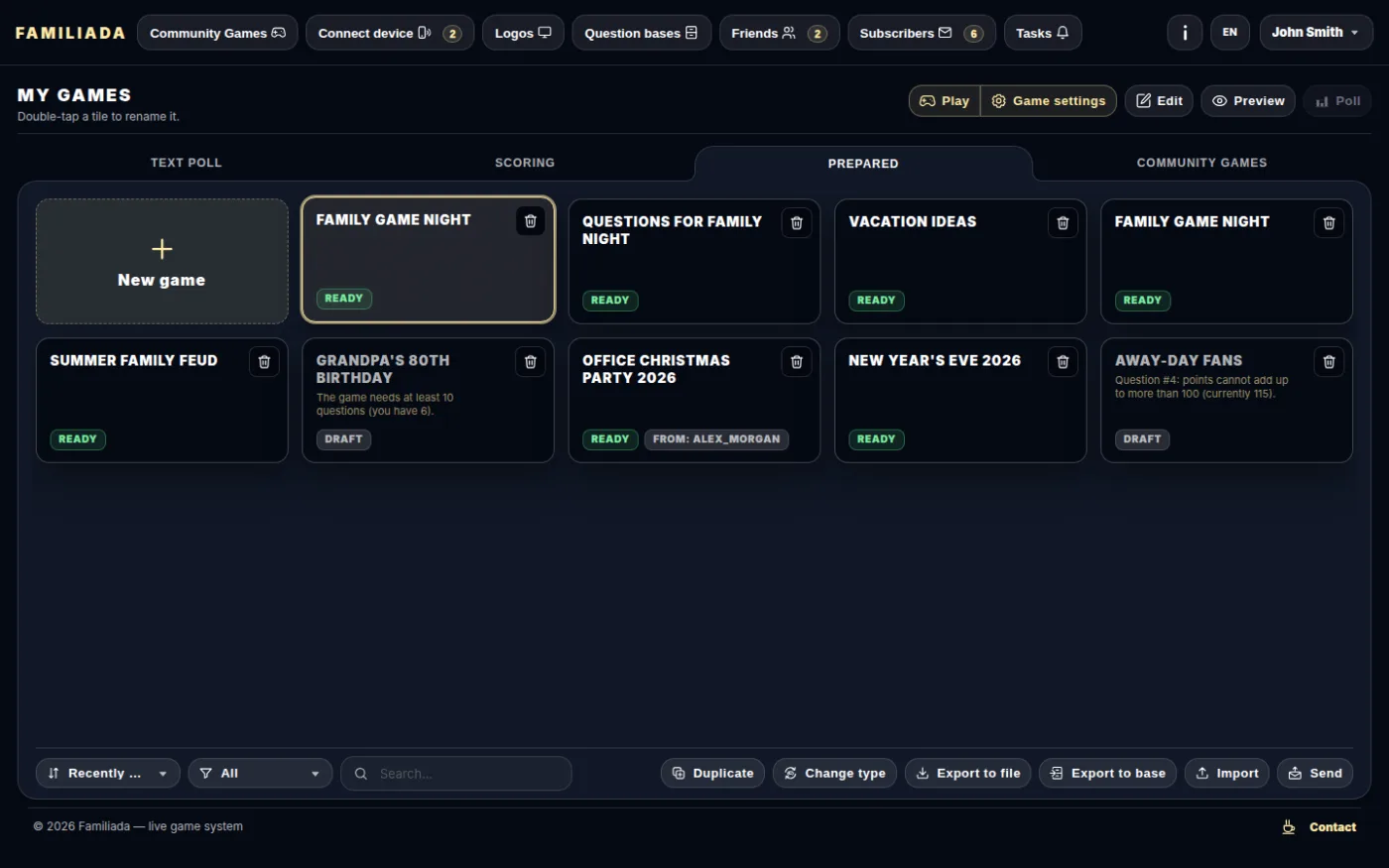Open Logos page
The height and width of the screenshot is (868, 1389).
pos(523,33)
